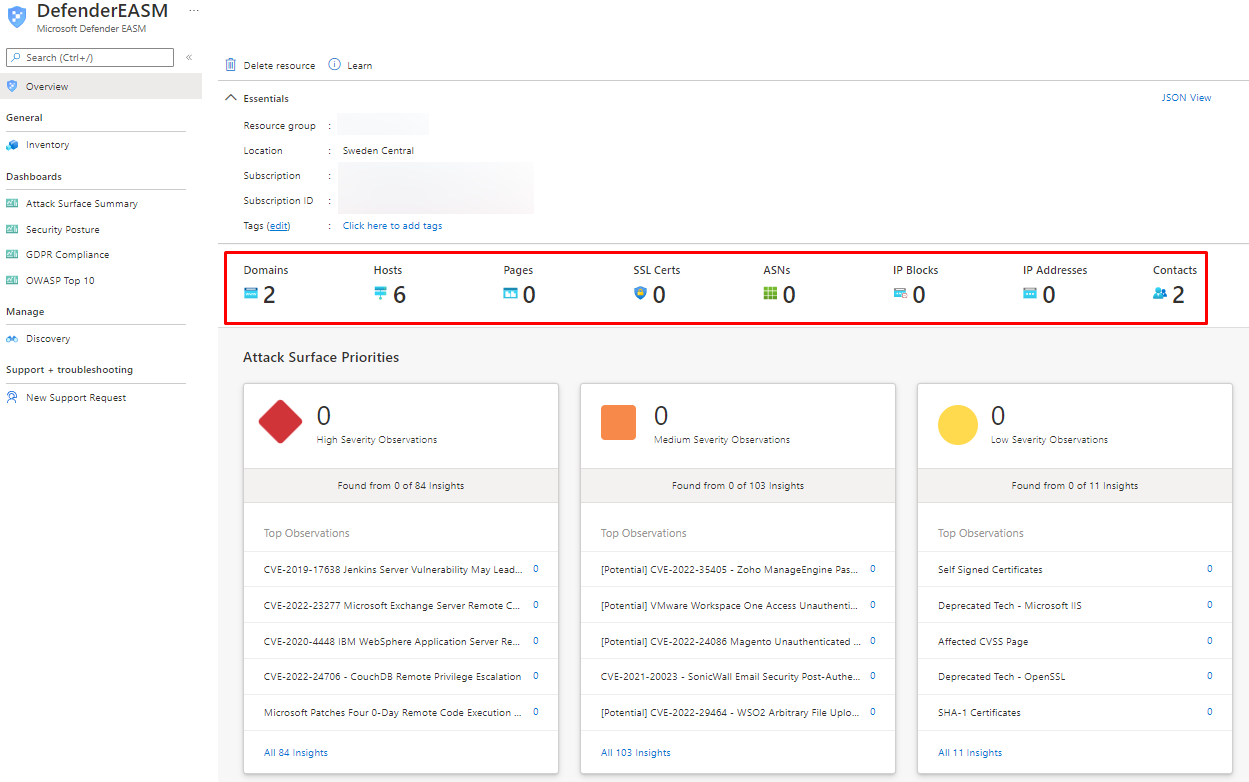Click the Delete resource trash icon
The width and height of the screenshot is (1249, 782).
231,65
